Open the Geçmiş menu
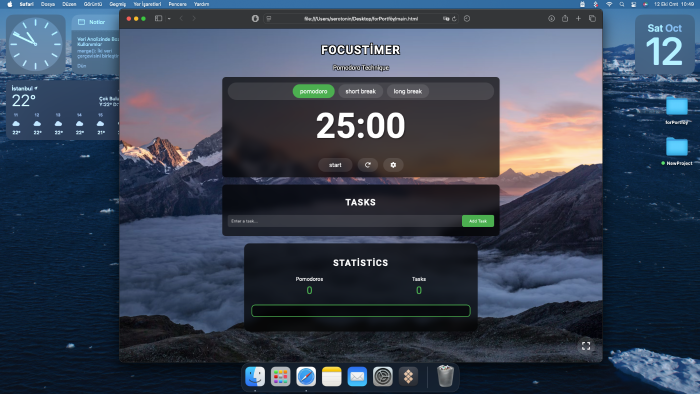The height and width of the screenshot is (394, 700). pos(118,4)
